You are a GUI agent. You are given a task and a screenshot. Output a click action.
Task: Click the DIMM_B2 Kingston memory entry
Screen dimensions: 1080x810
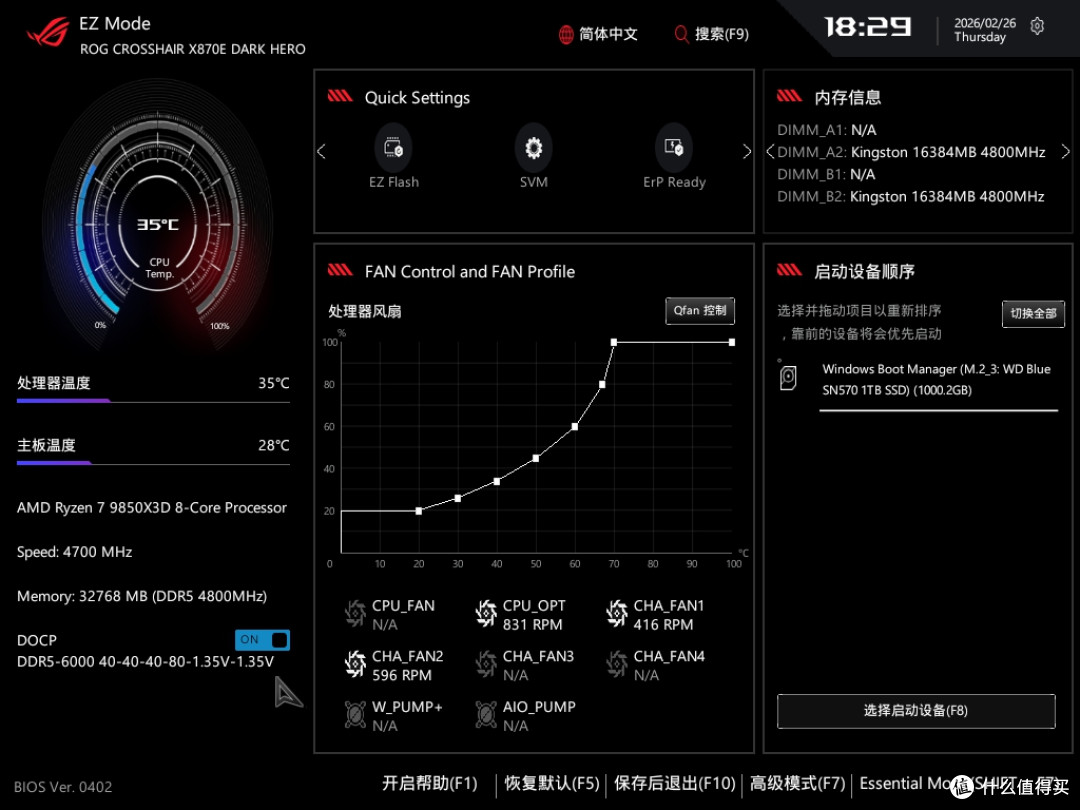[911, 196]
